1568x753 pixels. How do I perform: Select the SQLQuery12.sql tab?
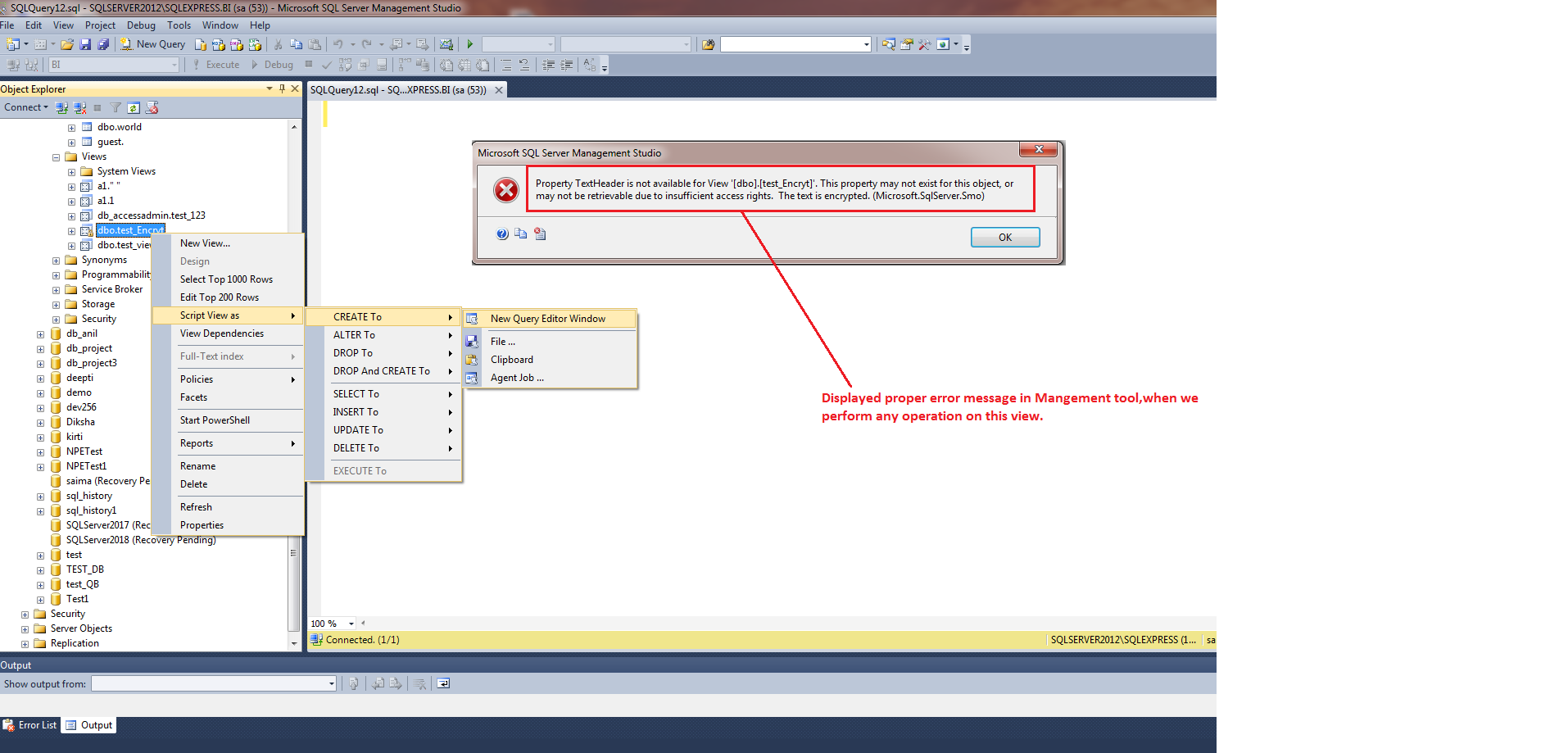[x=398, y=90]
